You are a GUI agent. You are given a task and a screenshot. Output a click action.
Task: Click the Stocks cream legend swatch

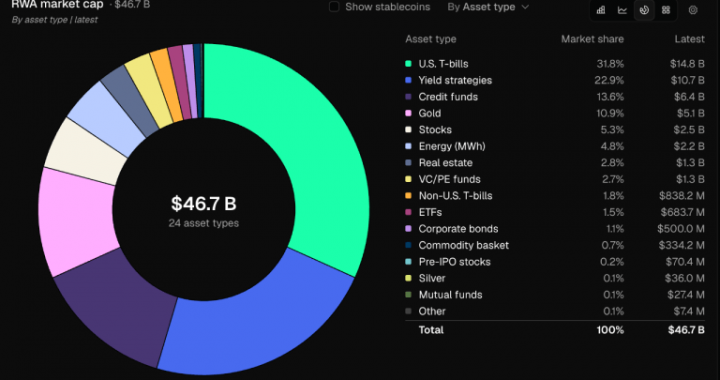408,130
